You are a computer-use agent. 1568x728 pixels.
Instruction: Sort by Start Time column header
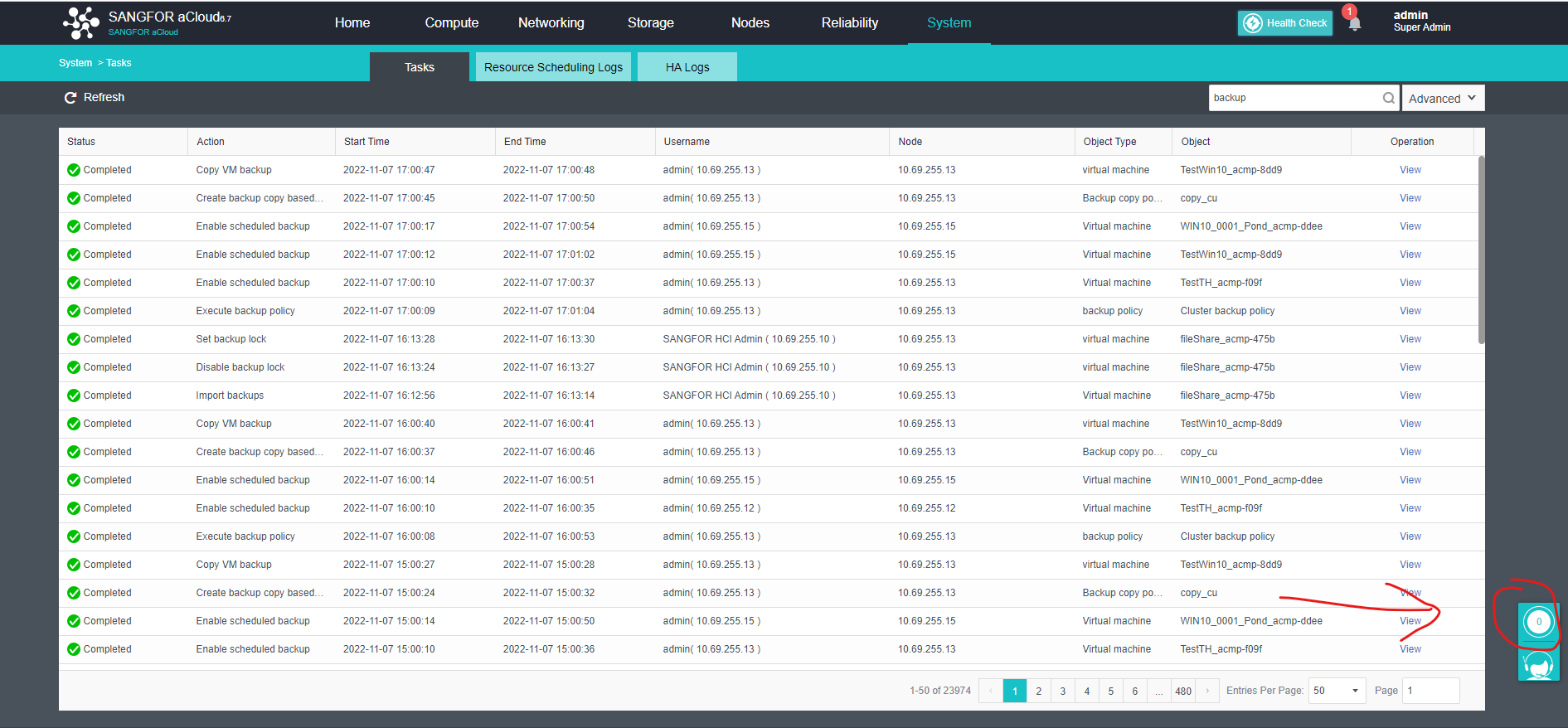[415, 142]
